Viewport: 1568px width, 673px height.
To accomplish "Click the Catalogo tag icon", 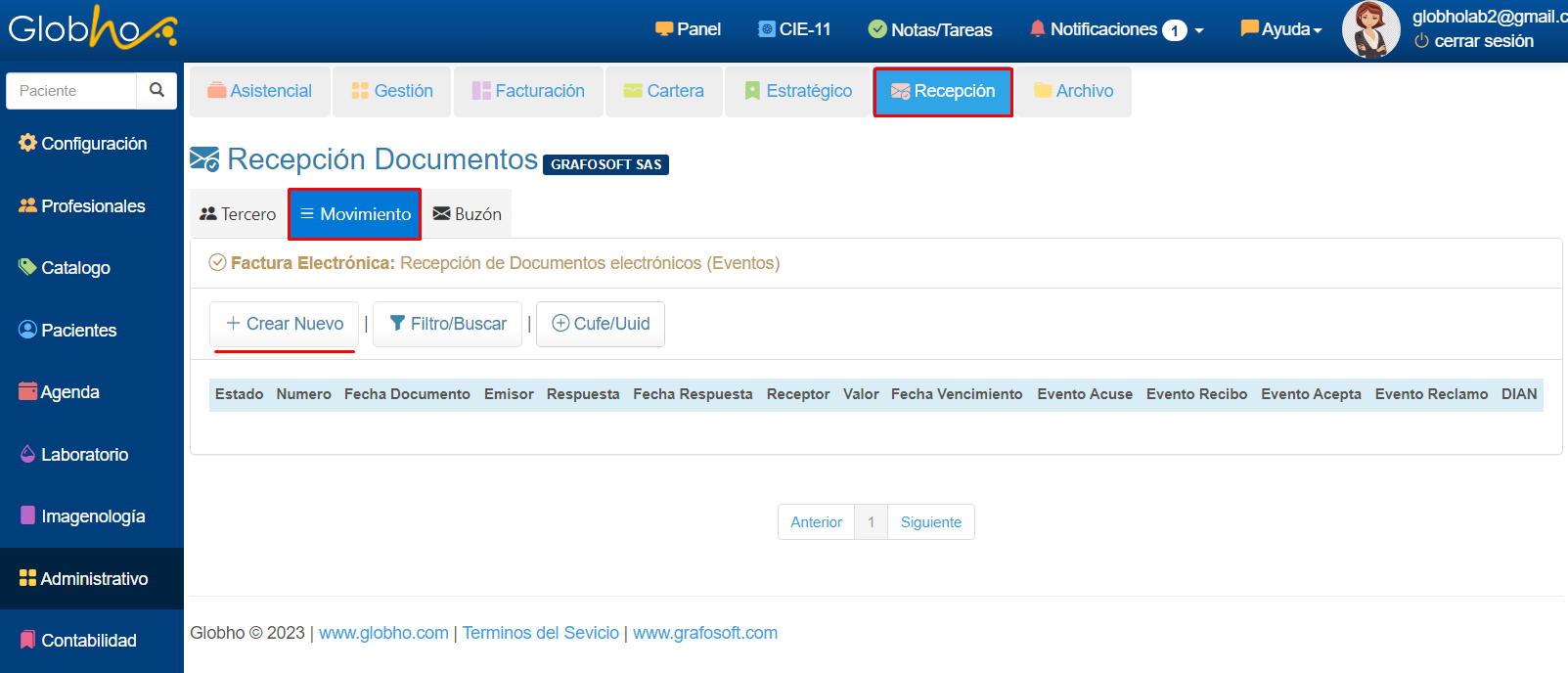I will pyautogui.click(x=27, y=267).
